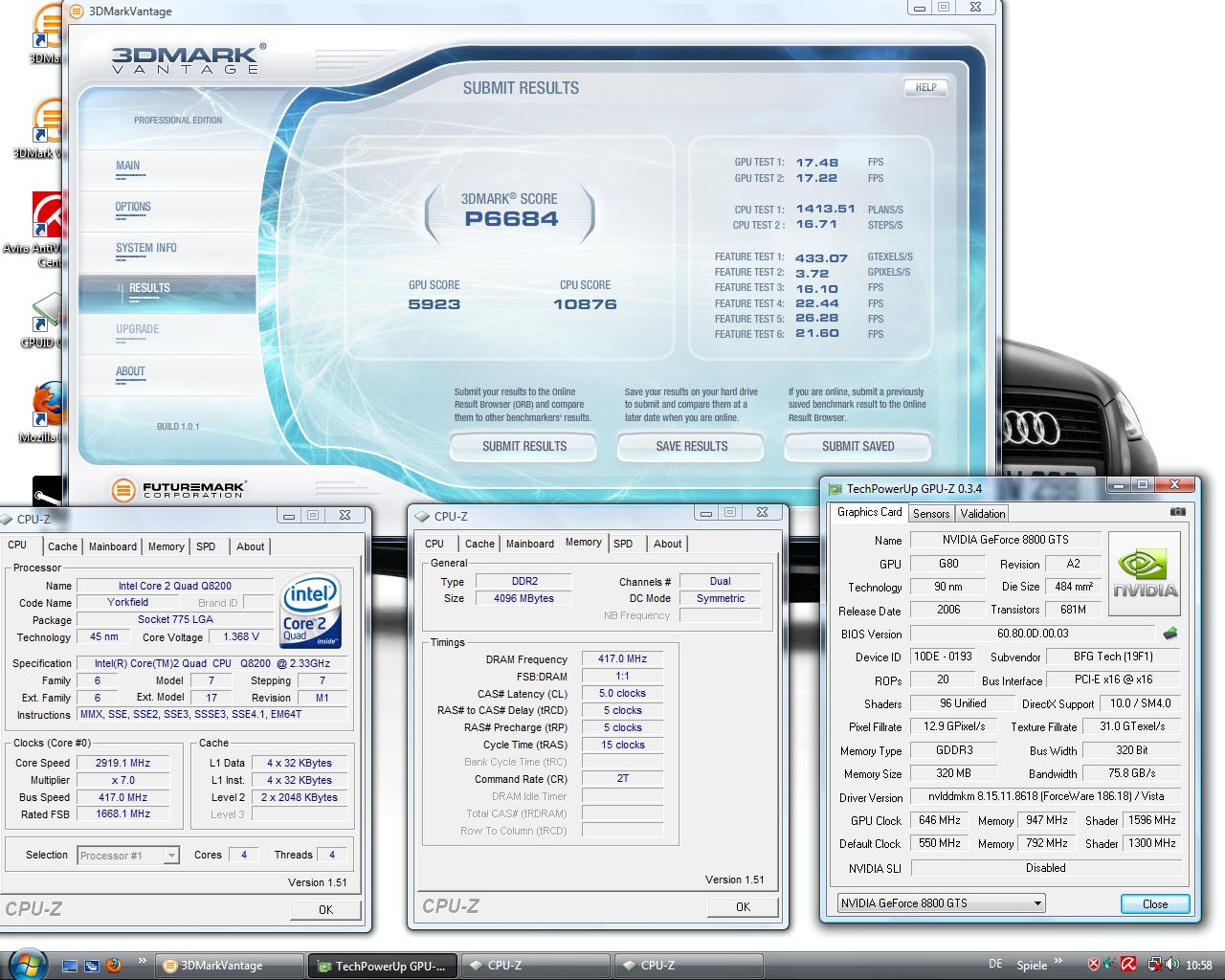1225x980 pixels.
Task: Click the red security alert shield tray icon
Action: pos(1094,965)
